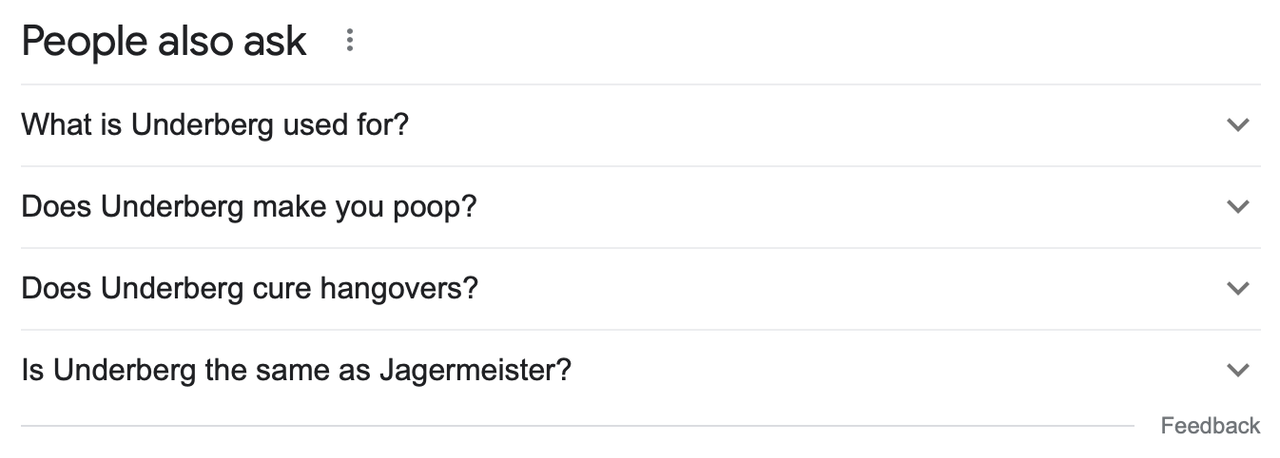1280x458 pixels.
Task: Expand 'What is Underberg used for?' question
Action: pyautogui.click(x=640, y=125)
